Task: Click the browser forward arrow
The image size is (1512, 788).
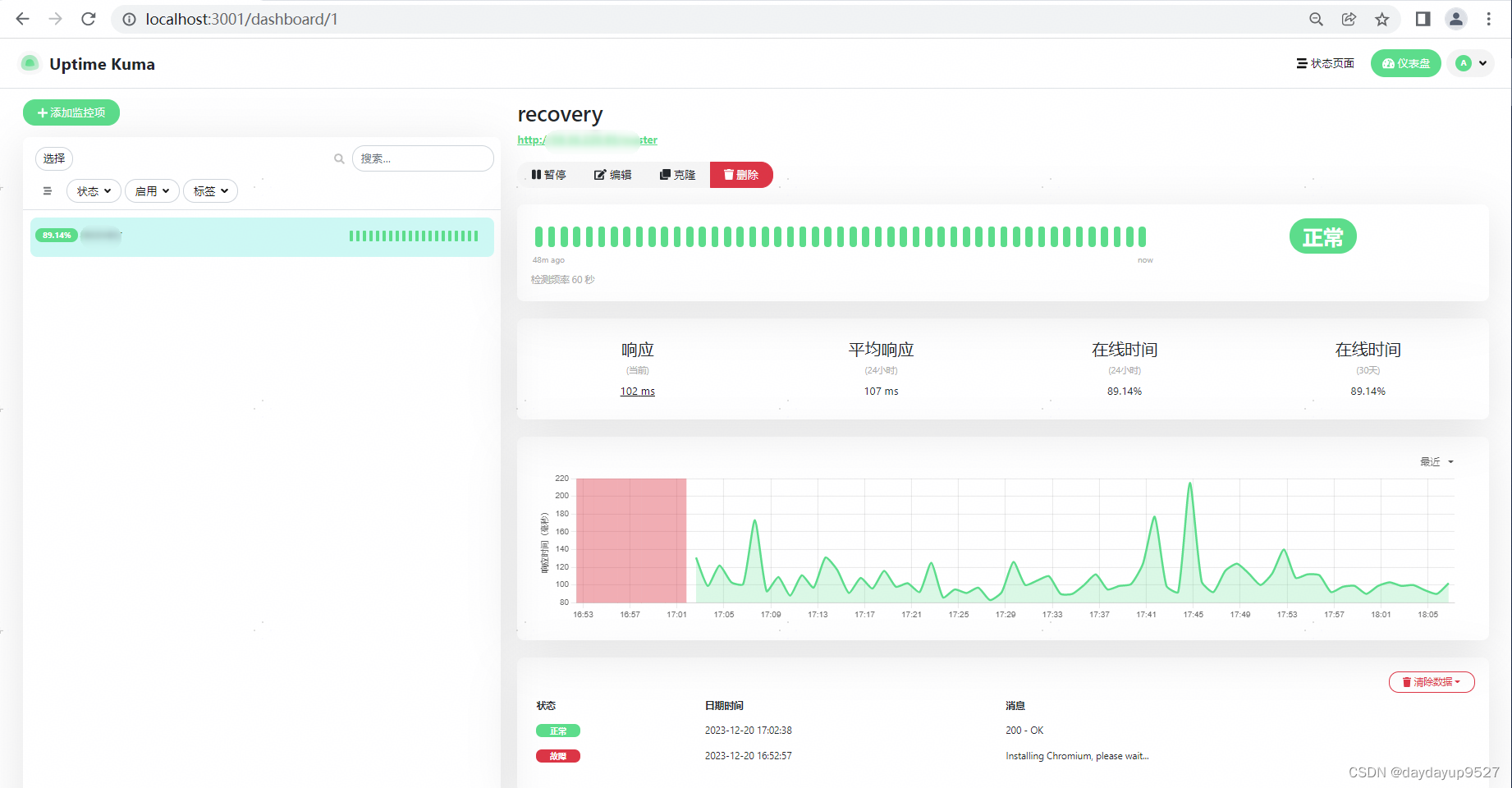Action: [55, 19]
